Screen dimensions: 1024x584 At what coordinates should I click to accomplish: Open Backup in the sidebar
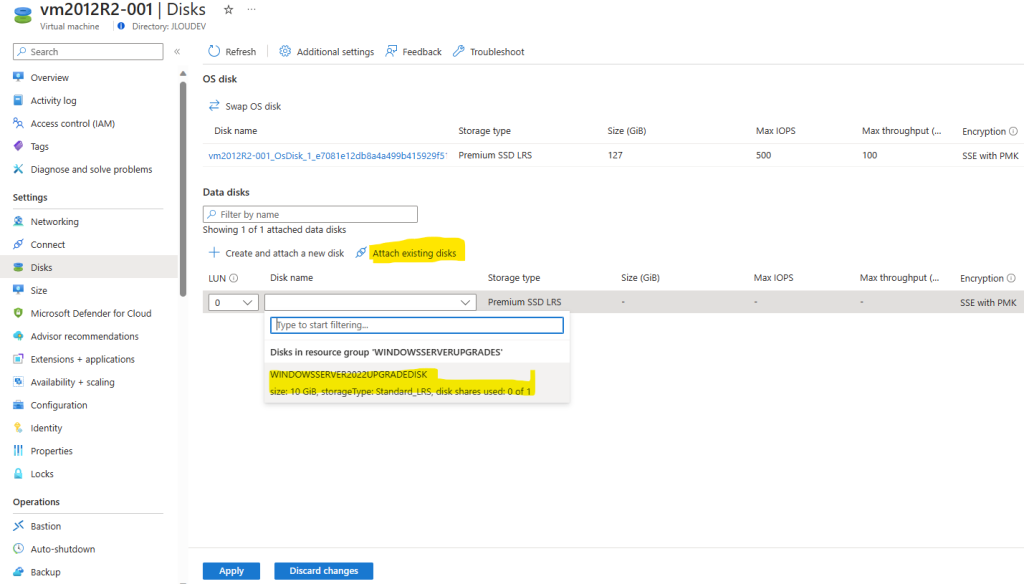pyautogui.click(x=45, y=572)
